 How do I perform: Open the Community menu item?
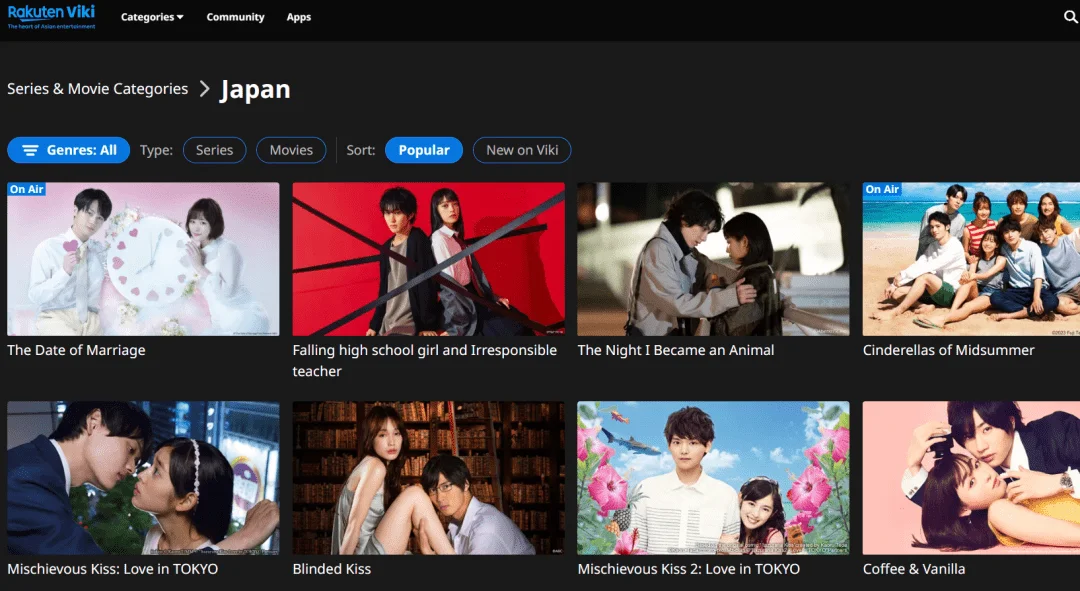(235, 17)
